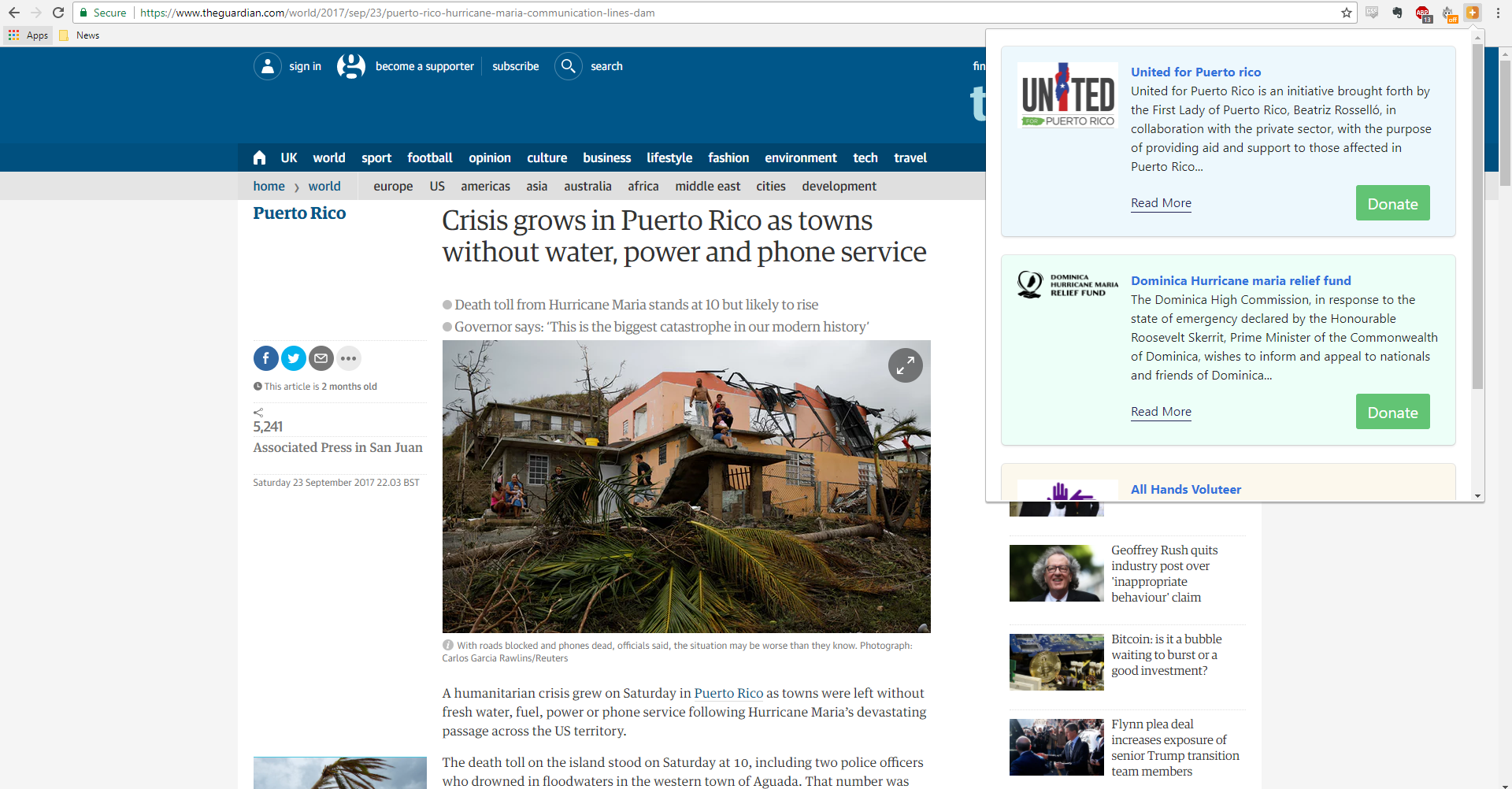Screen dimensions: 1512x789
Task: Open the tech section
Action: pos(865,157)
